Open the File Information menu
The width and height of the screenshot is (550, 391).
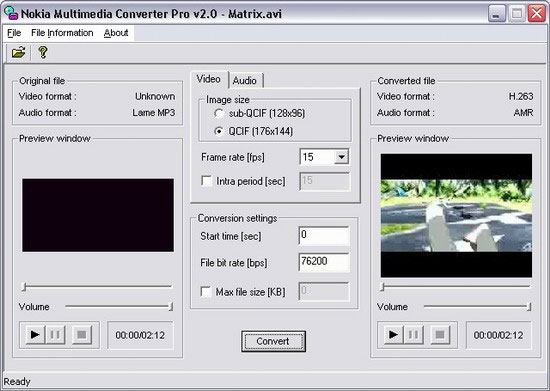point(62,33)
